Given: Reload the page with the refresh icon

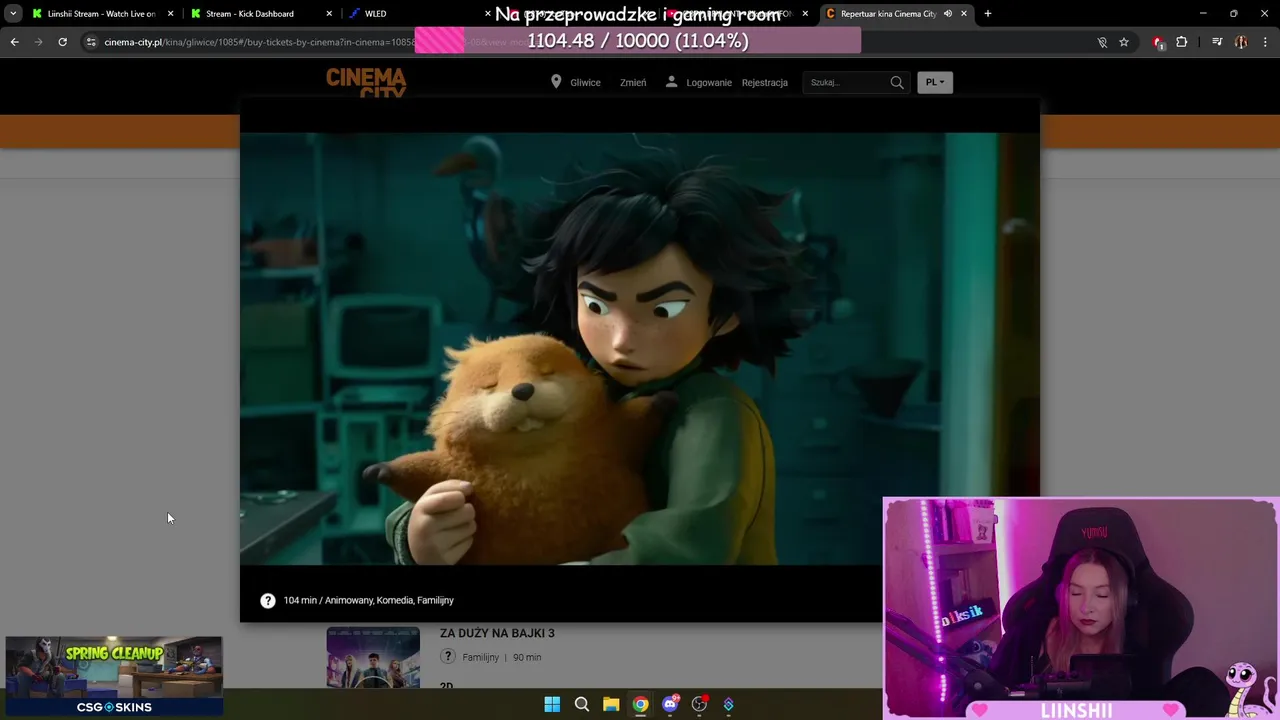Looking at the screenshot, I should pos(62,42).
